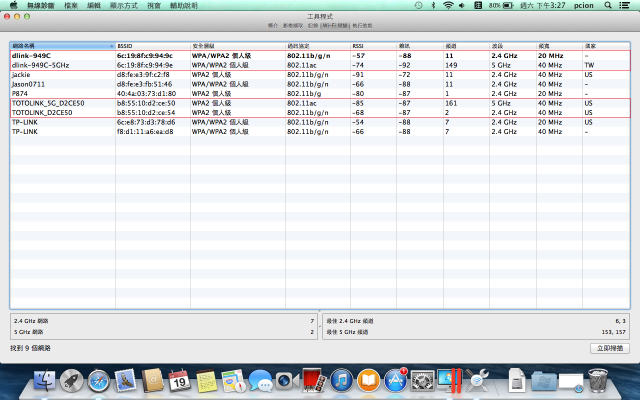The height and width of the screenshot is (400, 640).
Task: Open Trash in the Dock
Action: [x=598, y=381]
